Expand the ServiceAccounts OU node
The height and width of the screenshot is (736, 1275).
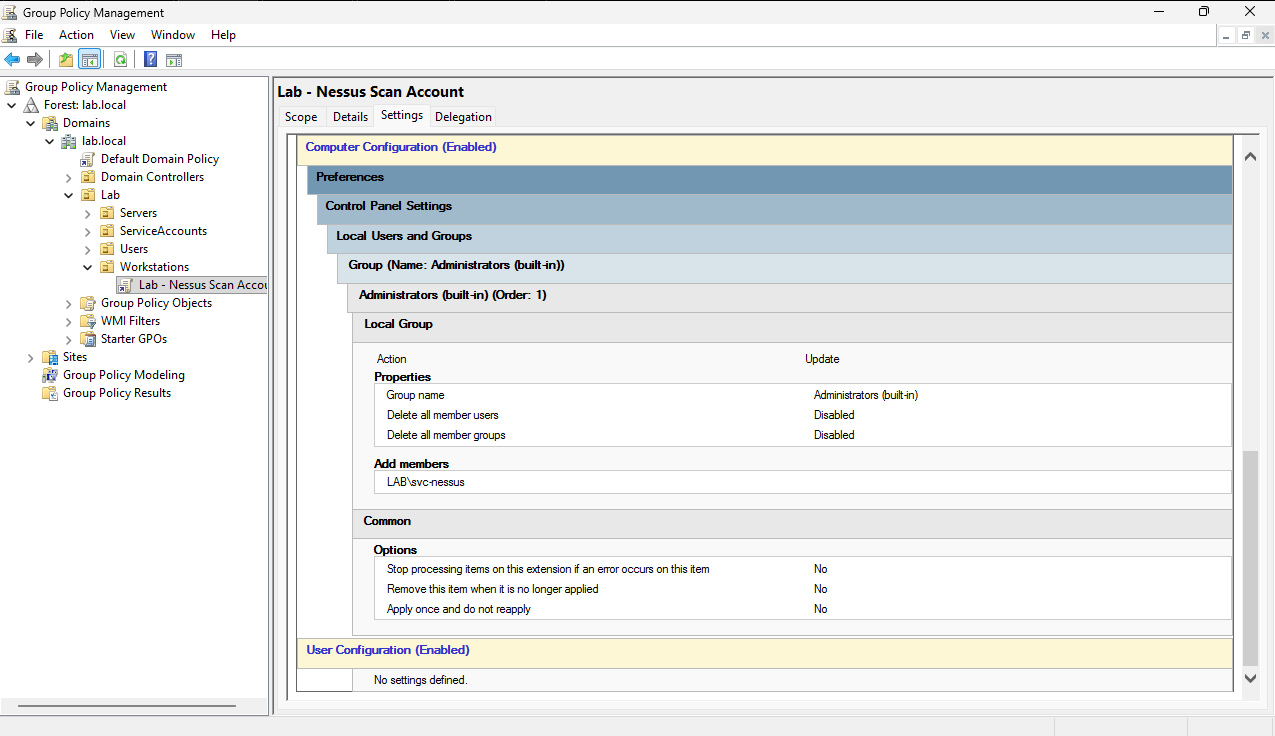[88, 231]
